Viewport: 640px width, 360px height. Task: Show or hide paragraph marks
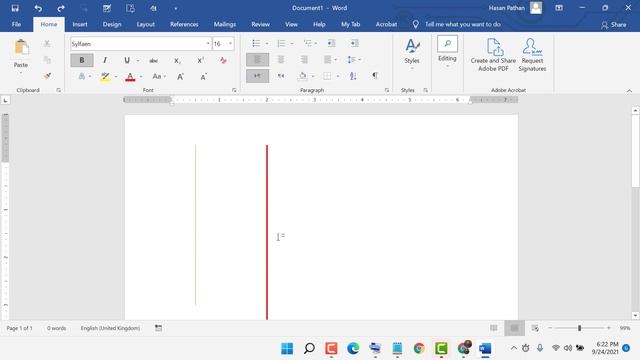[x=375, y=76]
